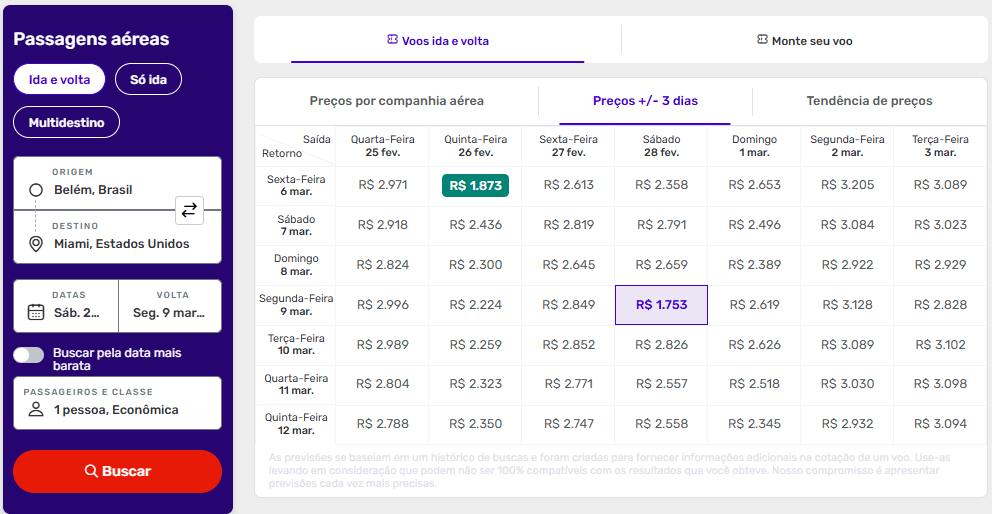
Task: Open the Tendência de preços tab
Action: point(869,101)
